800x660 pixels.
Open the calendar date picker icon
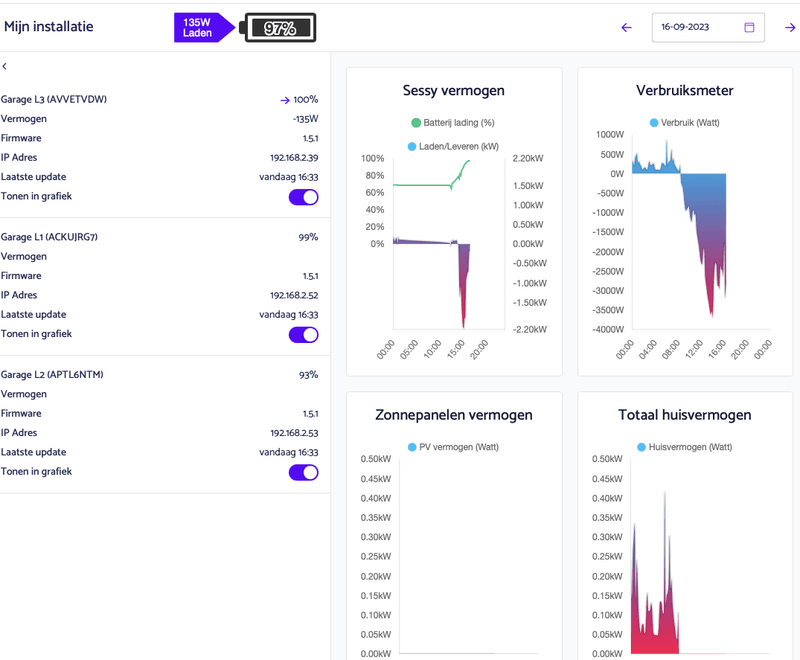click(749, 27)
